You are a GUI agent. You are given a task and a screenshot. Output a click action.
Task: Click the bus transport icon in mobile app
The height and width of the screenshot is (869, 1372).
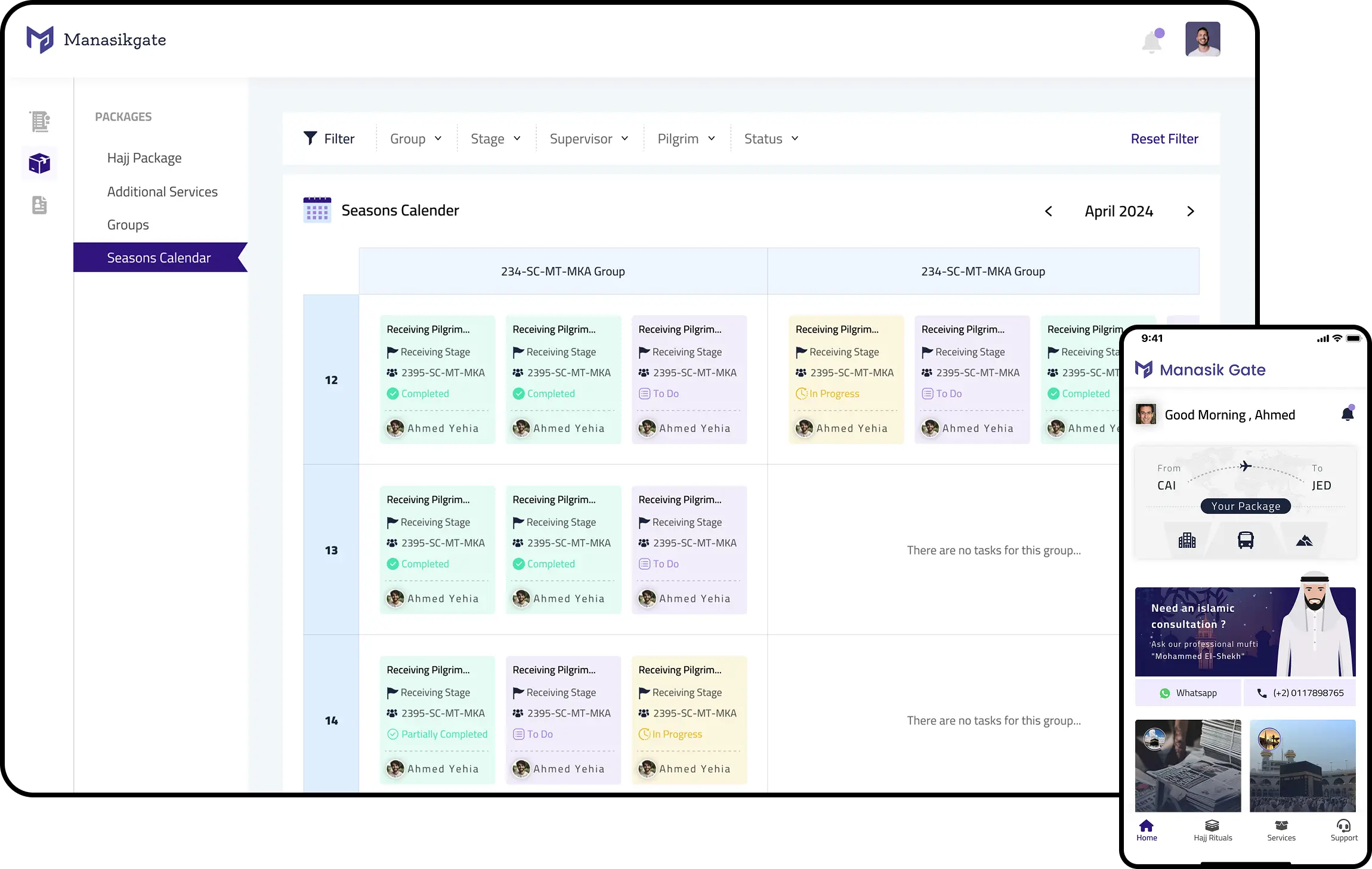tap(1246, 540)
